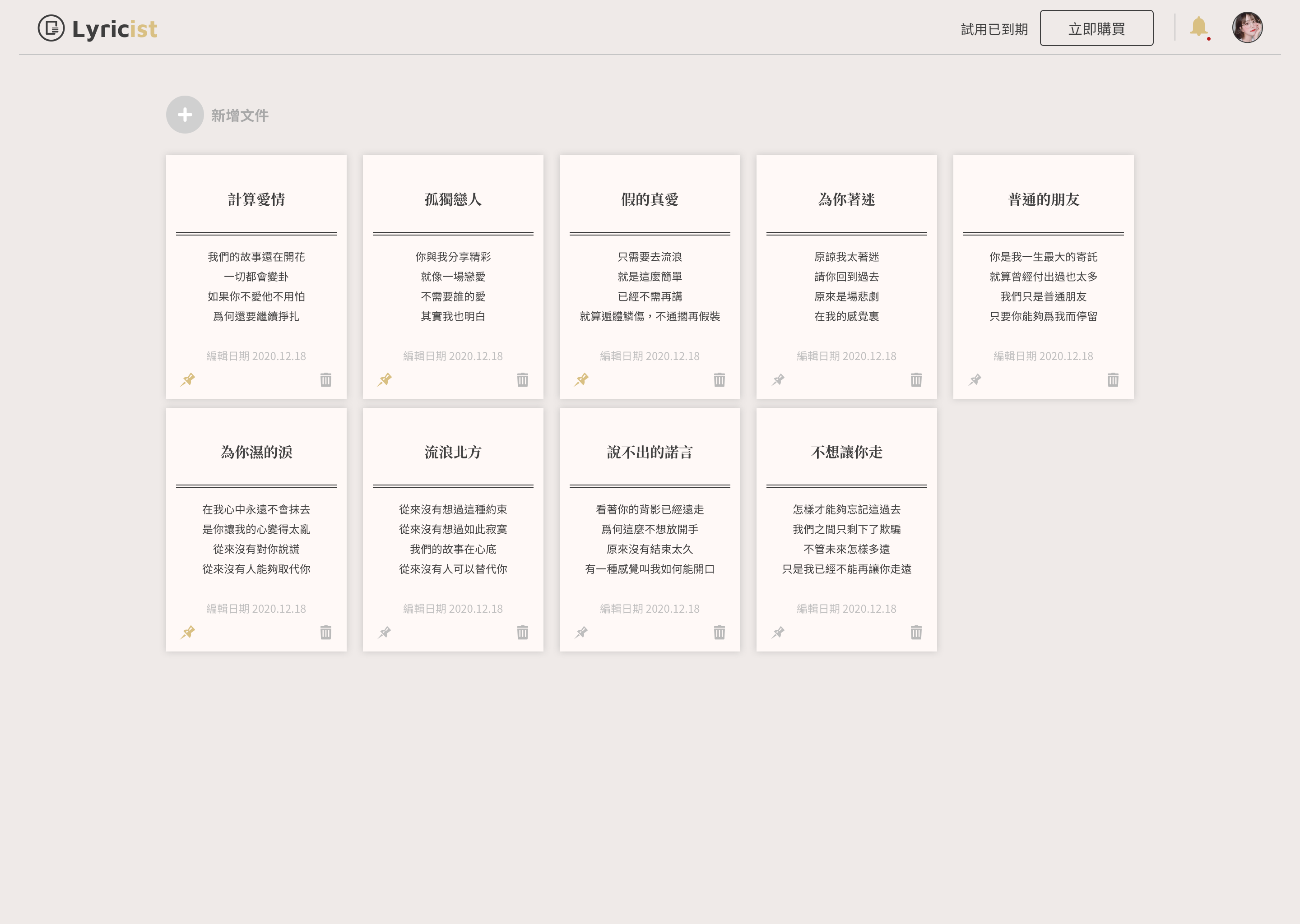Image resolution: width=1300 pixels, height=924 pixels.
Task: Delete the 為你著迷 card
Action: click(916, 379)
